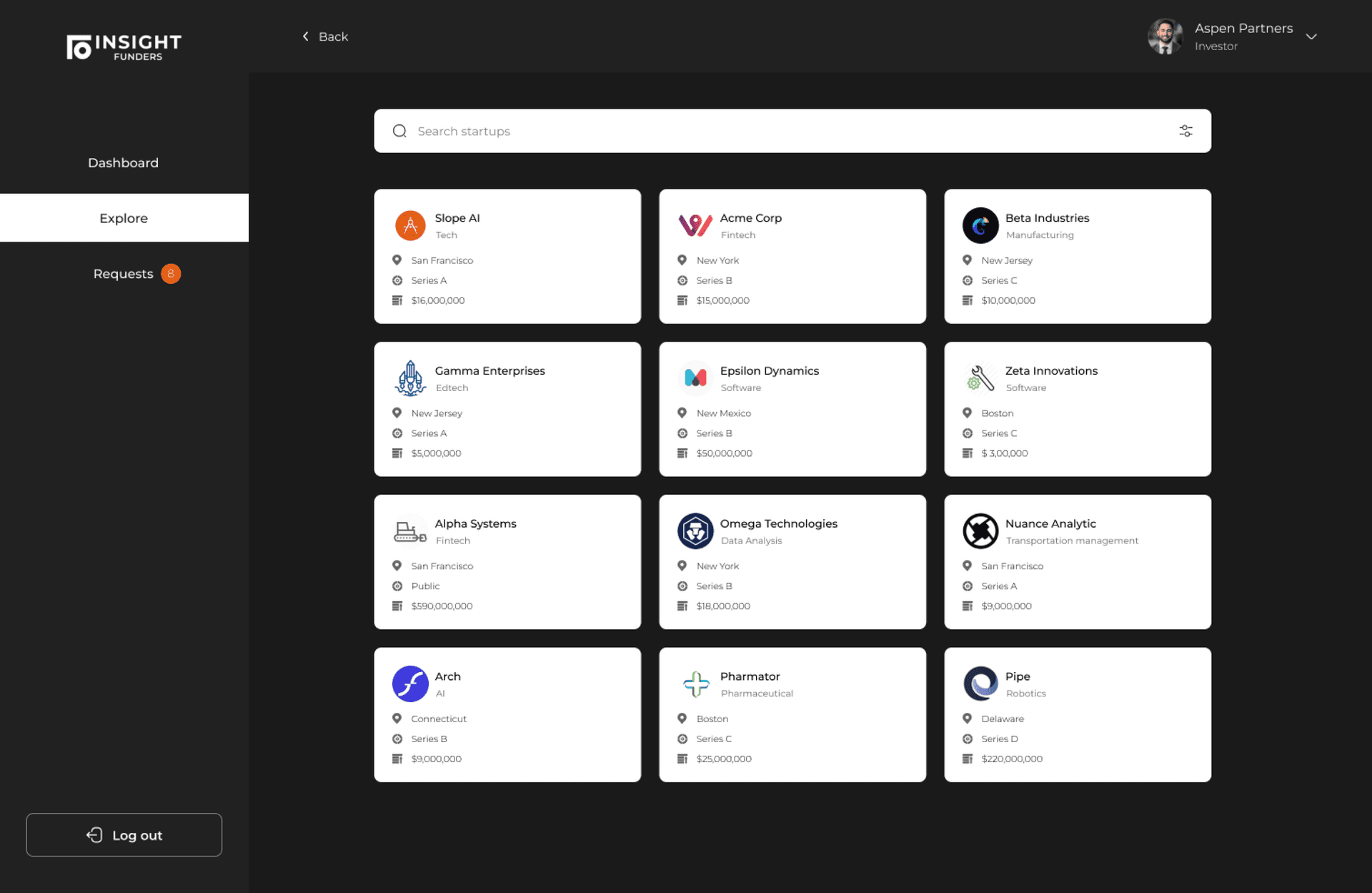This screenshot has width=1372, height=893.
Task: Click the Arch blue circle logo
Action: pyautogui.click(x=410, y=684)
